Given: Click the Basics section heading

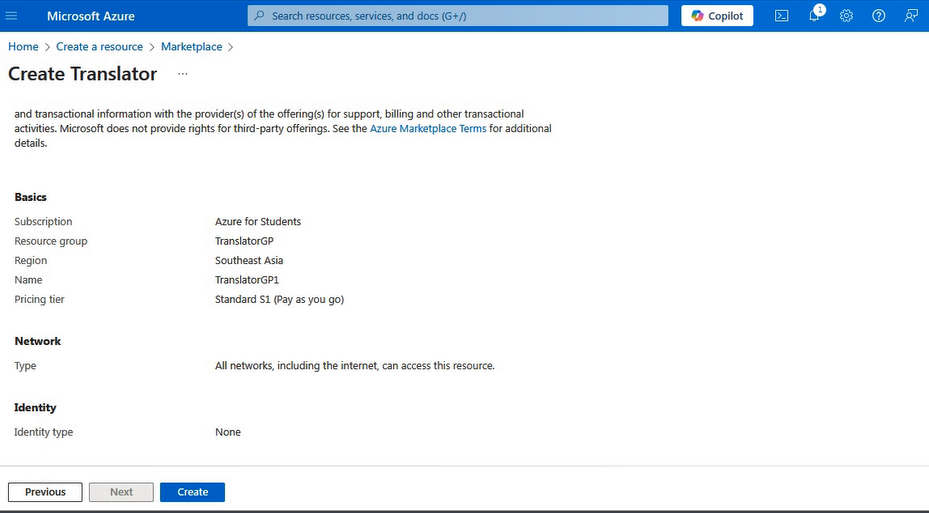Looking at the screenshot, I should point(30,197).
